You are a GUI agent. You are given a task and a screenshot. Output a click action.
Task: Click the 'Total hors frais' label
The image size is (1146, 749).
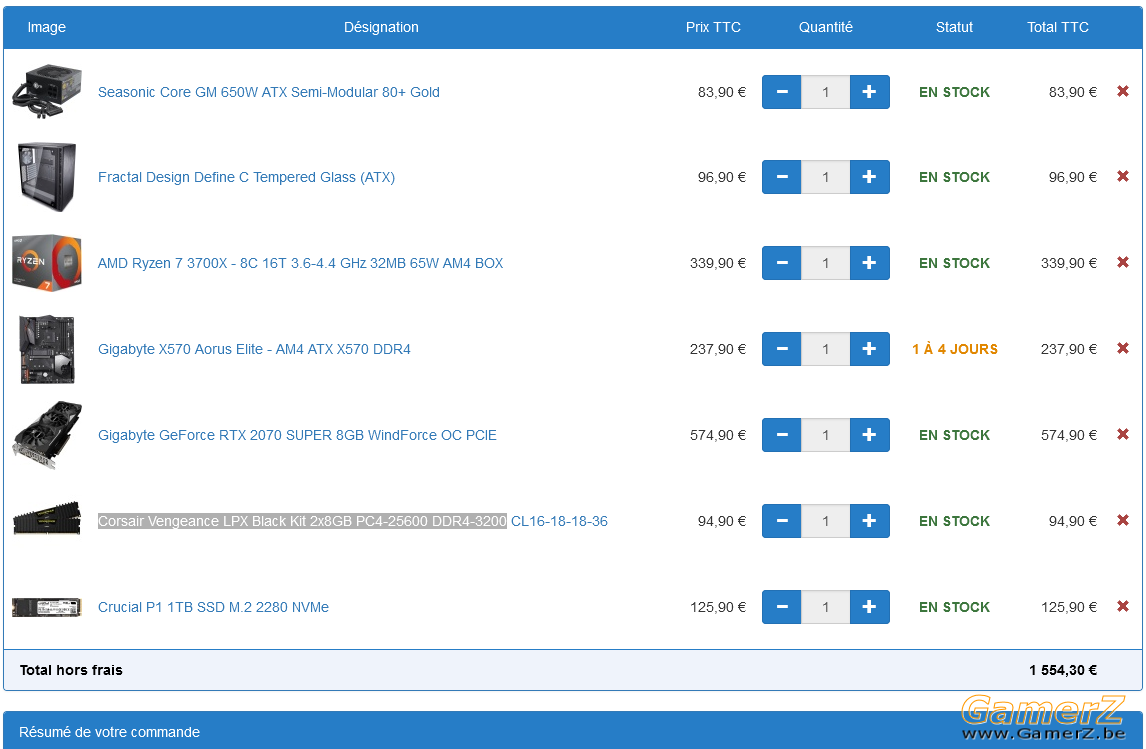click(71, 670)
